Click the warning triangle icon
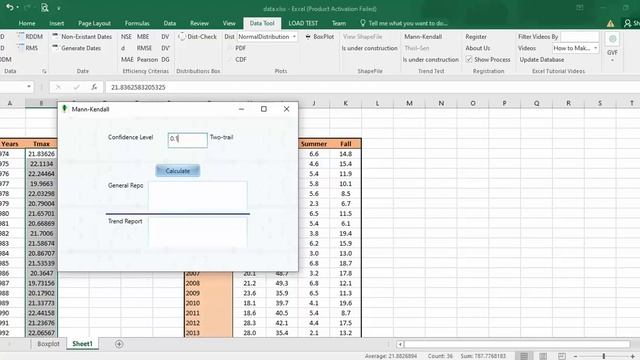Image resolution: width=640 pixels, height=360 pixels. [610, 24]
